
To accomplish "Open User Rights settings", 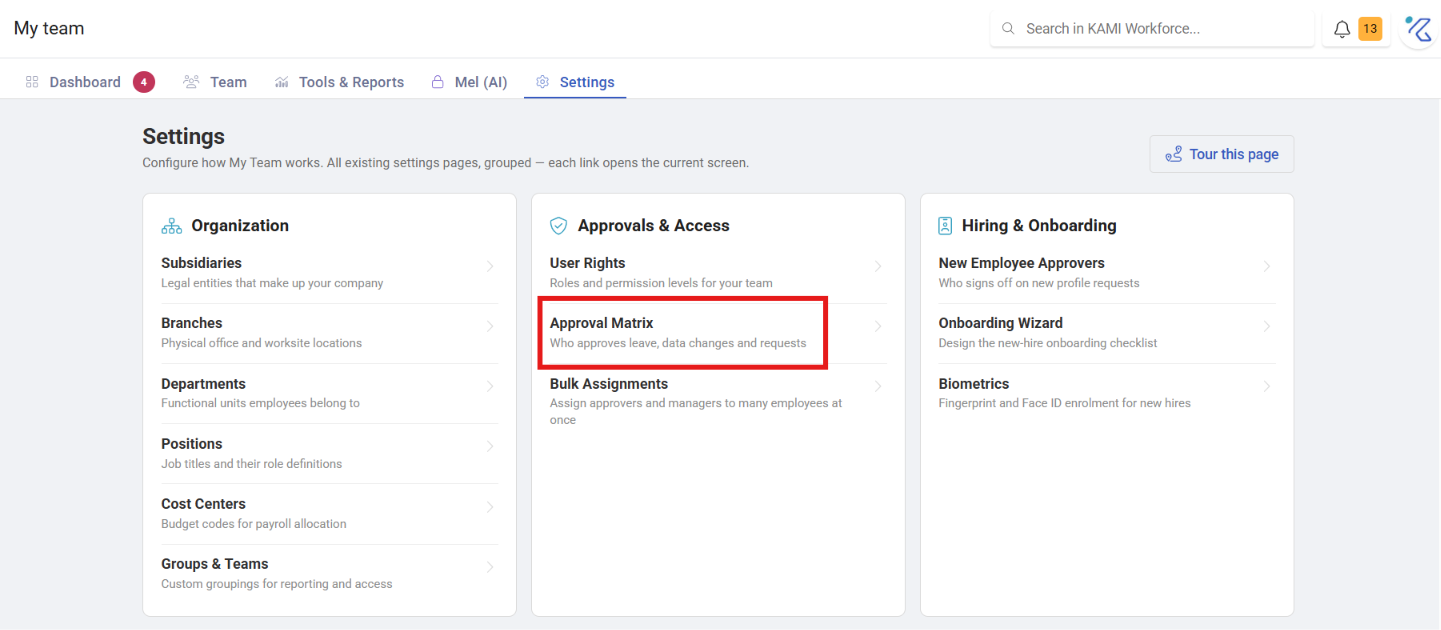I will pos(718,272).
